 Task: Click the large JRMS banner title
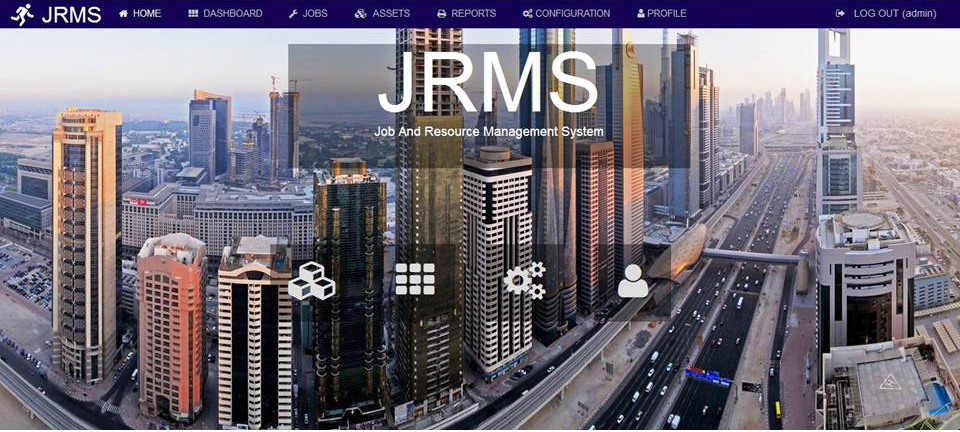click(487, 84)
